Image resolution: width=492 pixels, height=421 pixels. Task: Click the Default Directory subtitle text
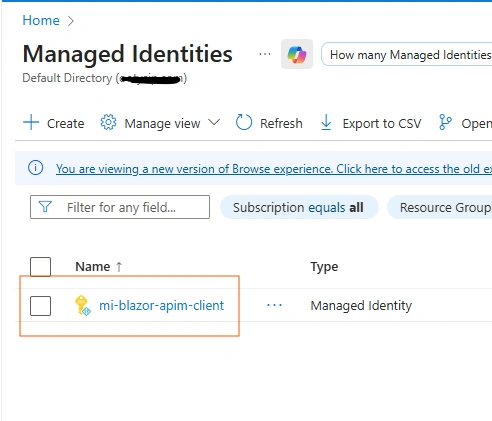105,78
